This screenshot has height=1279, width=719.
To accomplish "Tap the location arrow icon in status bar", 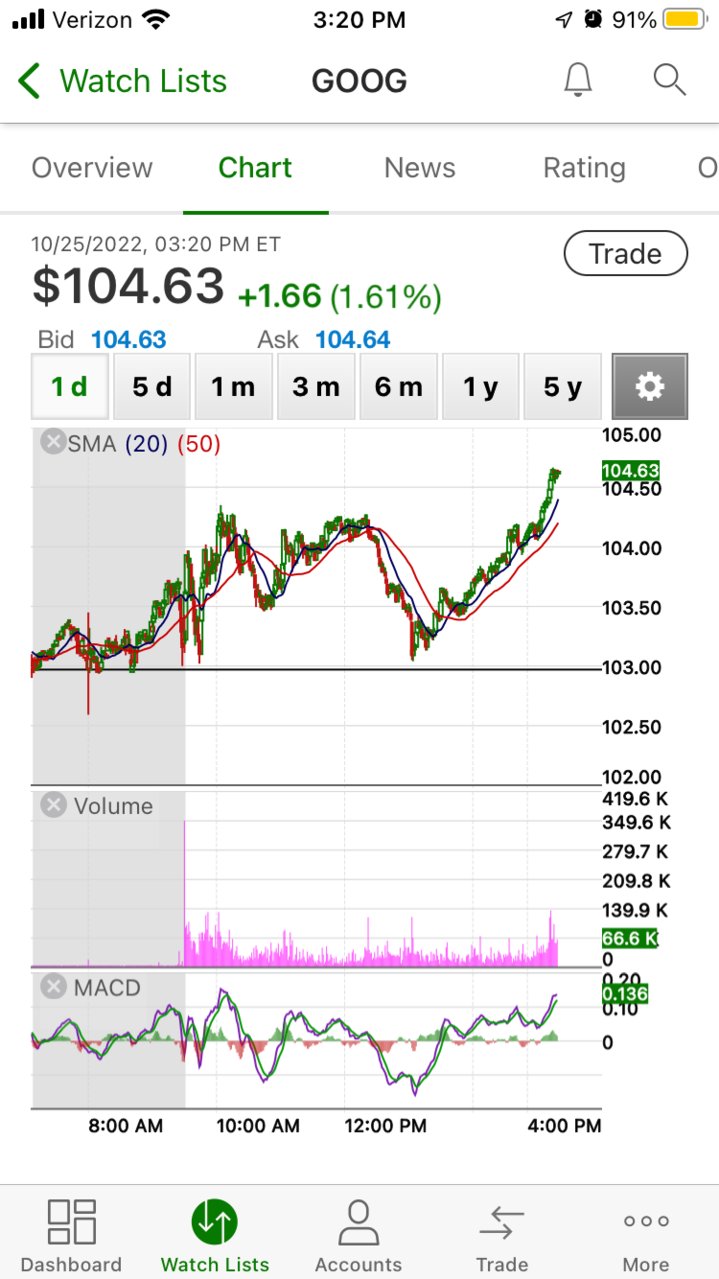I will click(564, 19).
